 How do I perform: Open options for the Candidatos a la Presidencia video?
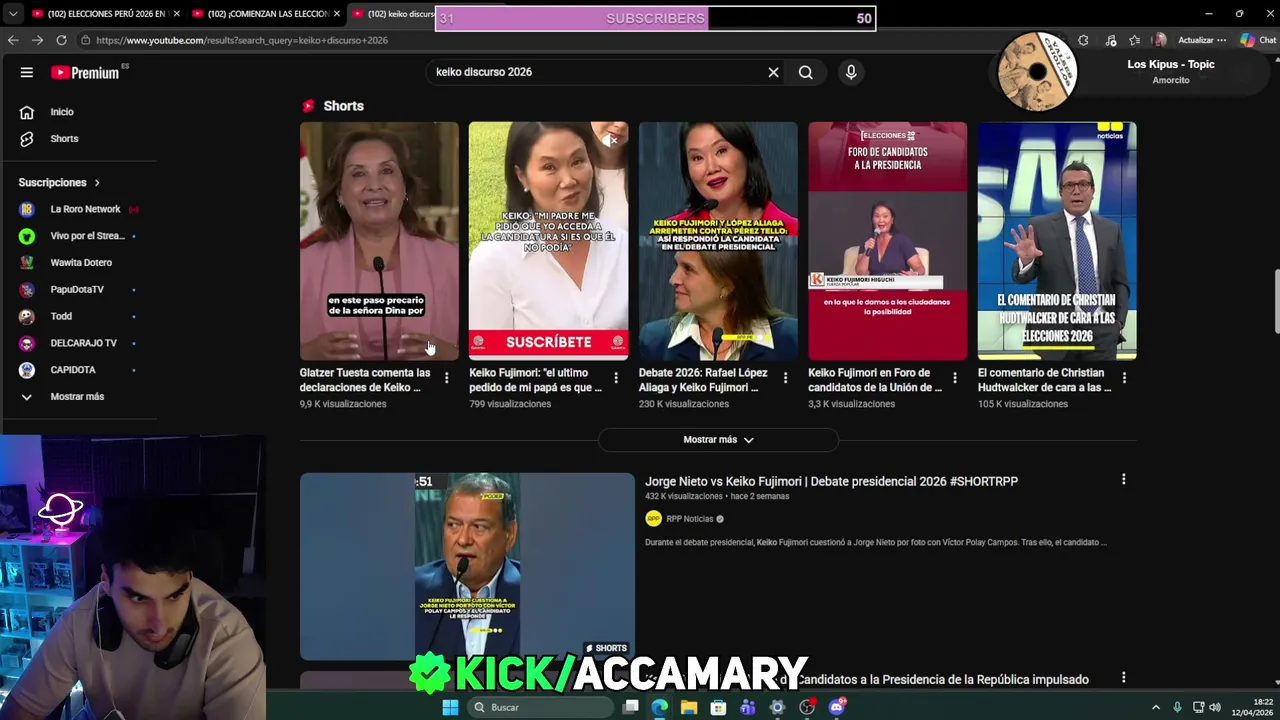pyautogui.click(x=1123, y=678)
